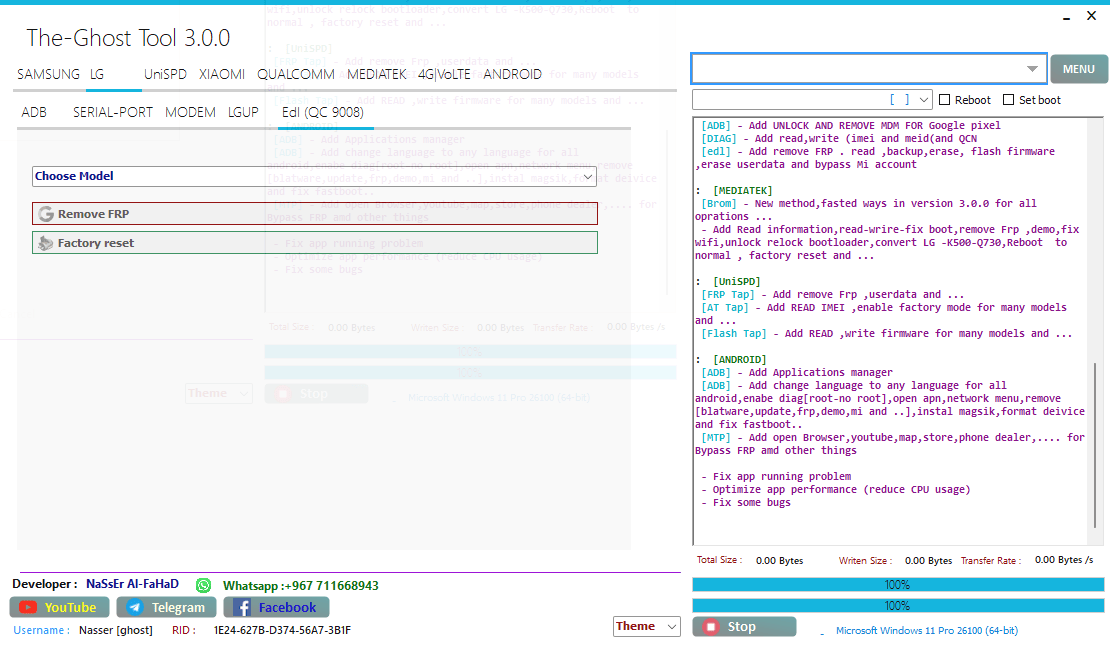
Task: Click the Factory reset broom icon
Action: 45,243
